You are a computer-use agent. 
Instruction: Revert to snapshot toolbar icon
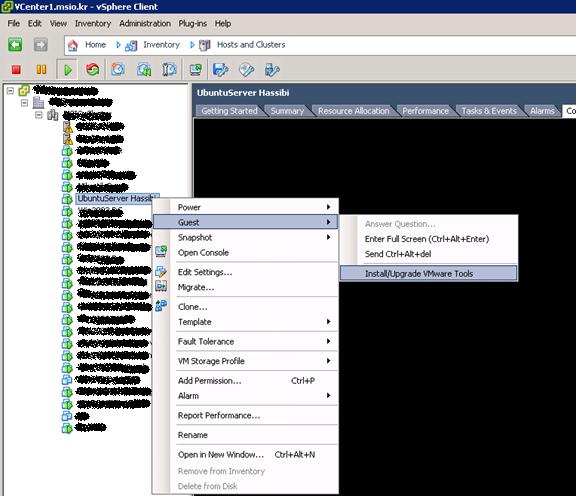(x=144, y=69)
